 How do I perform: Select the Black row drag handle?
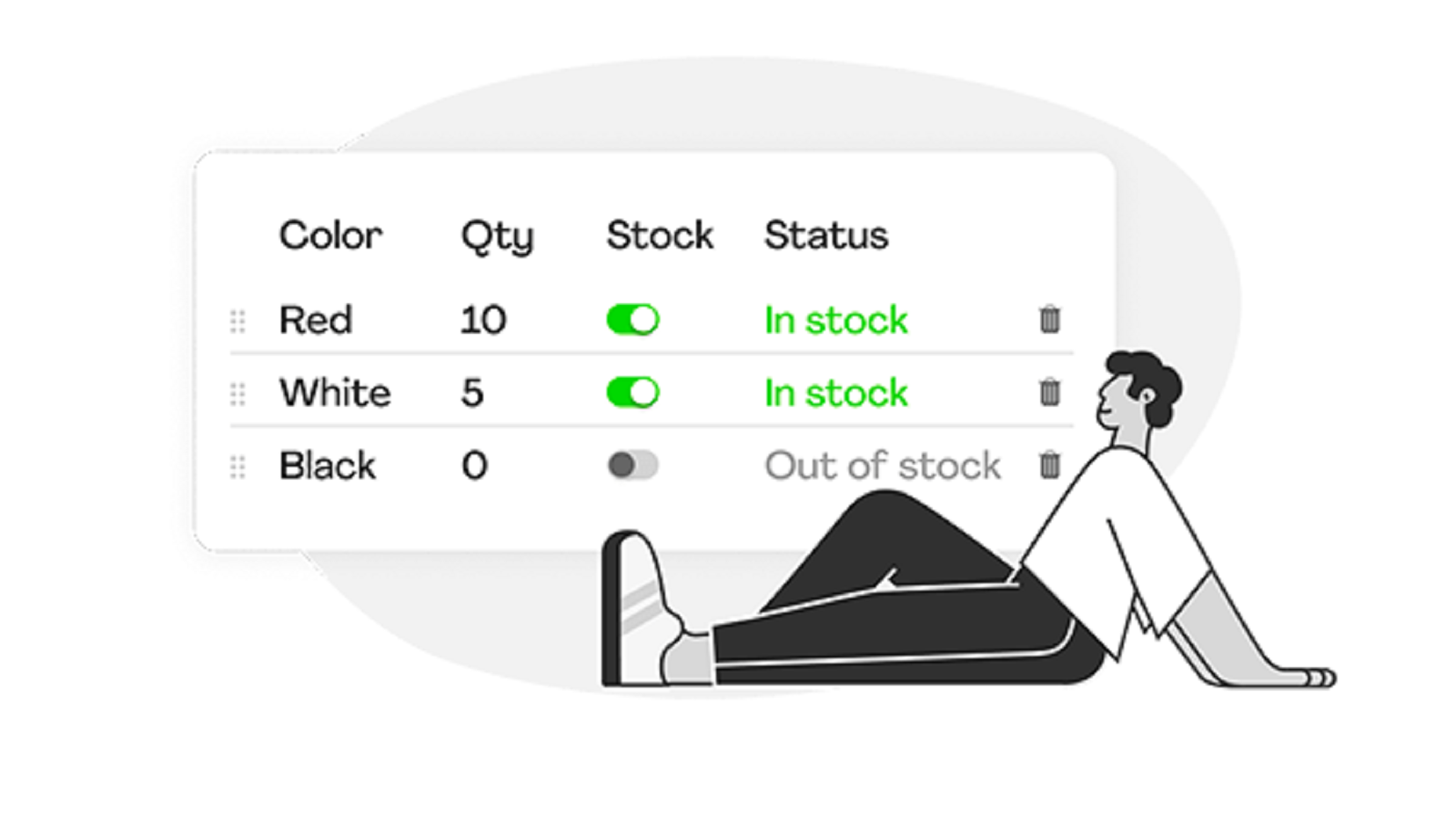pos(238,467)
